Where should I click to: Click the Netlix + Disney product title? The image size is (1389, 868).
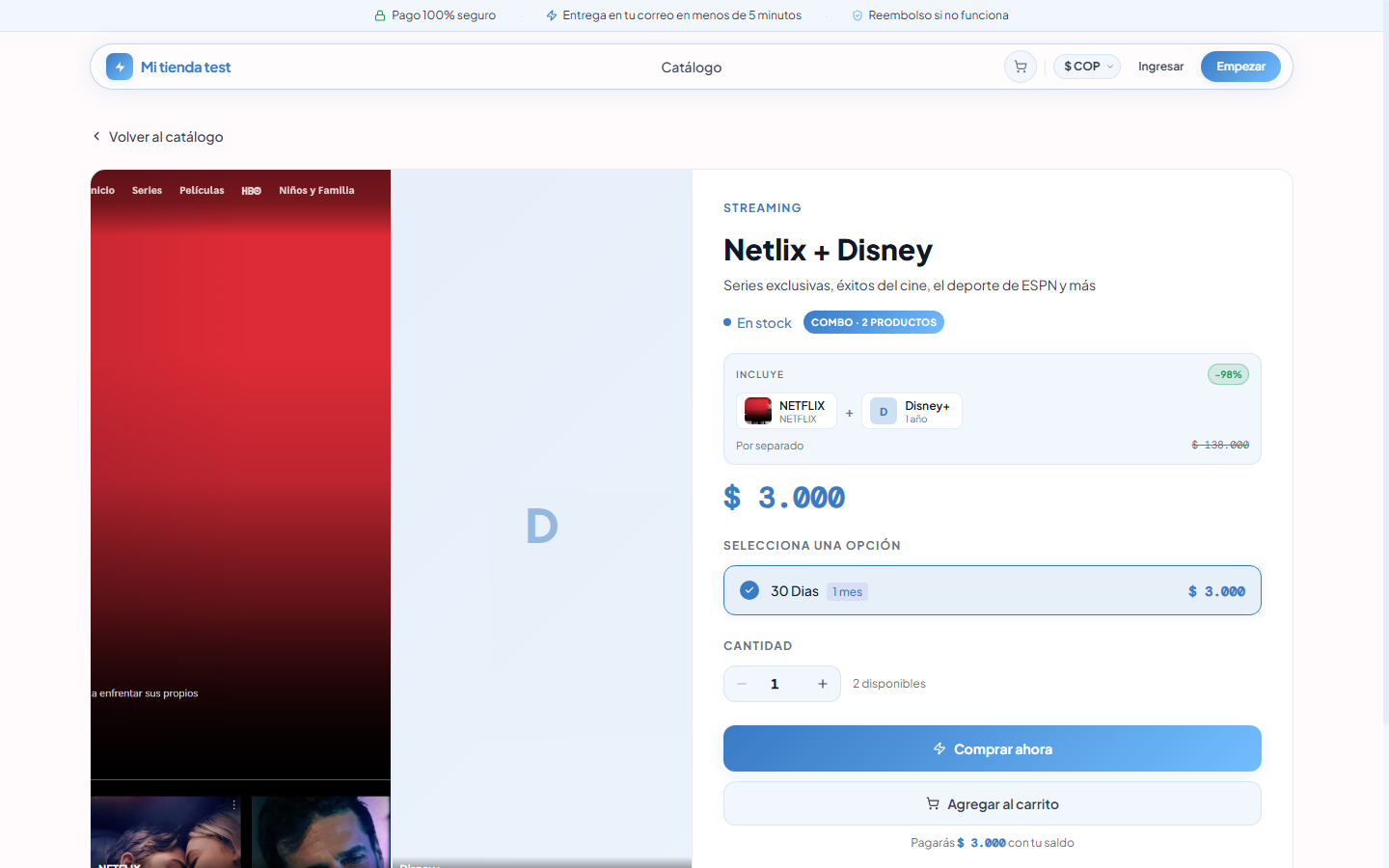[828, 250]
